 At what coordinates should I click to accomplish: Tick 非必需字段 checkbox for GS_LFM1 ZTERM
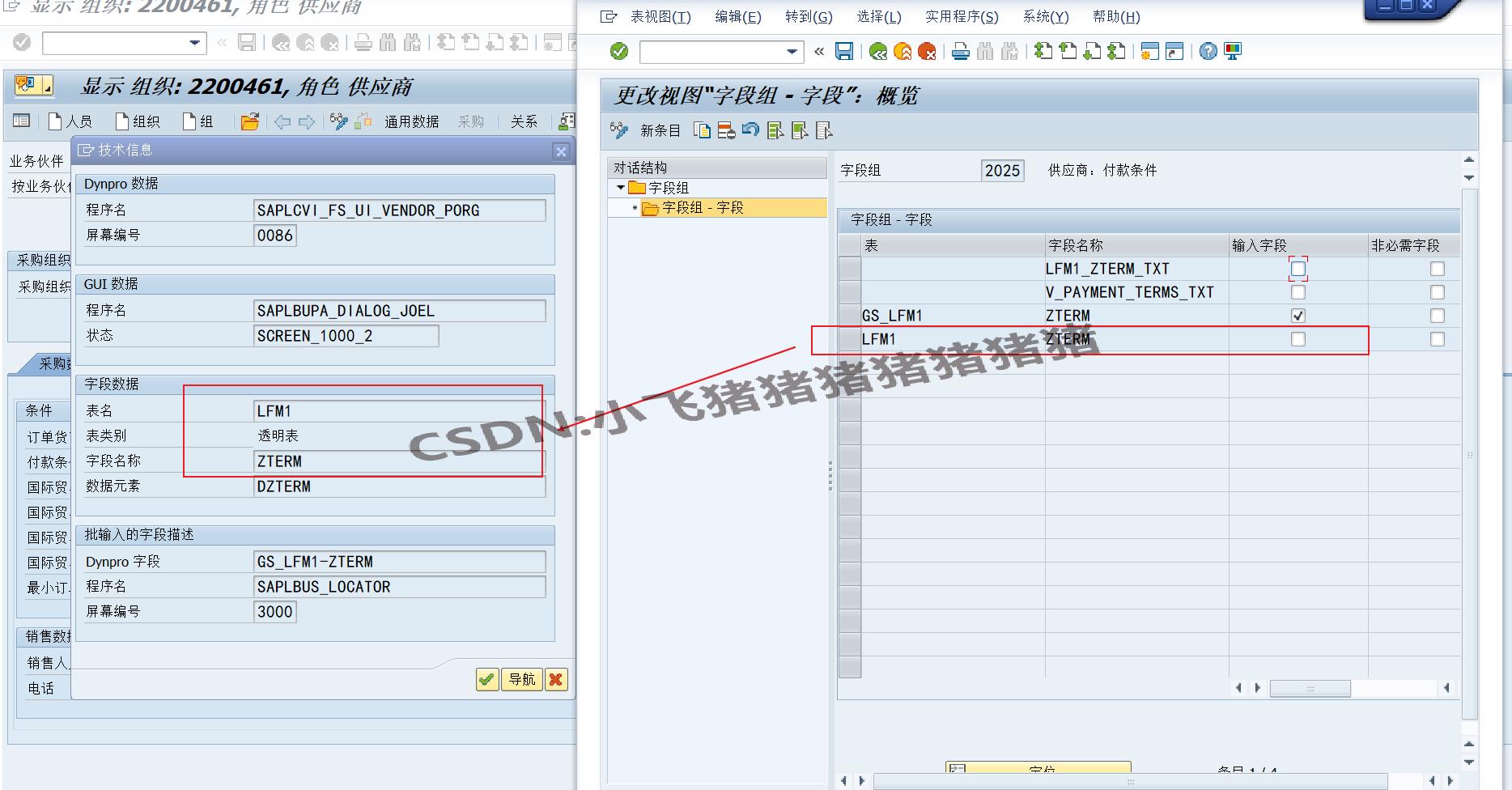point(1438,316)
